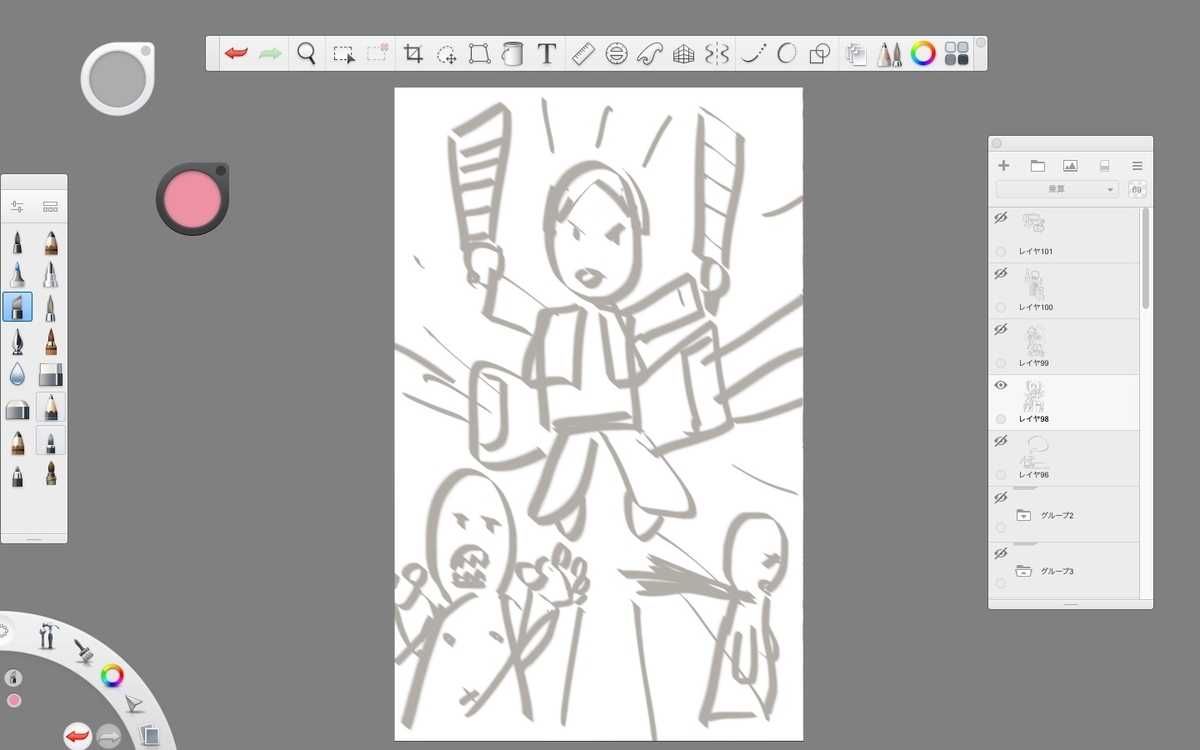Click the gray brush size puck

[x=117, y=78]
